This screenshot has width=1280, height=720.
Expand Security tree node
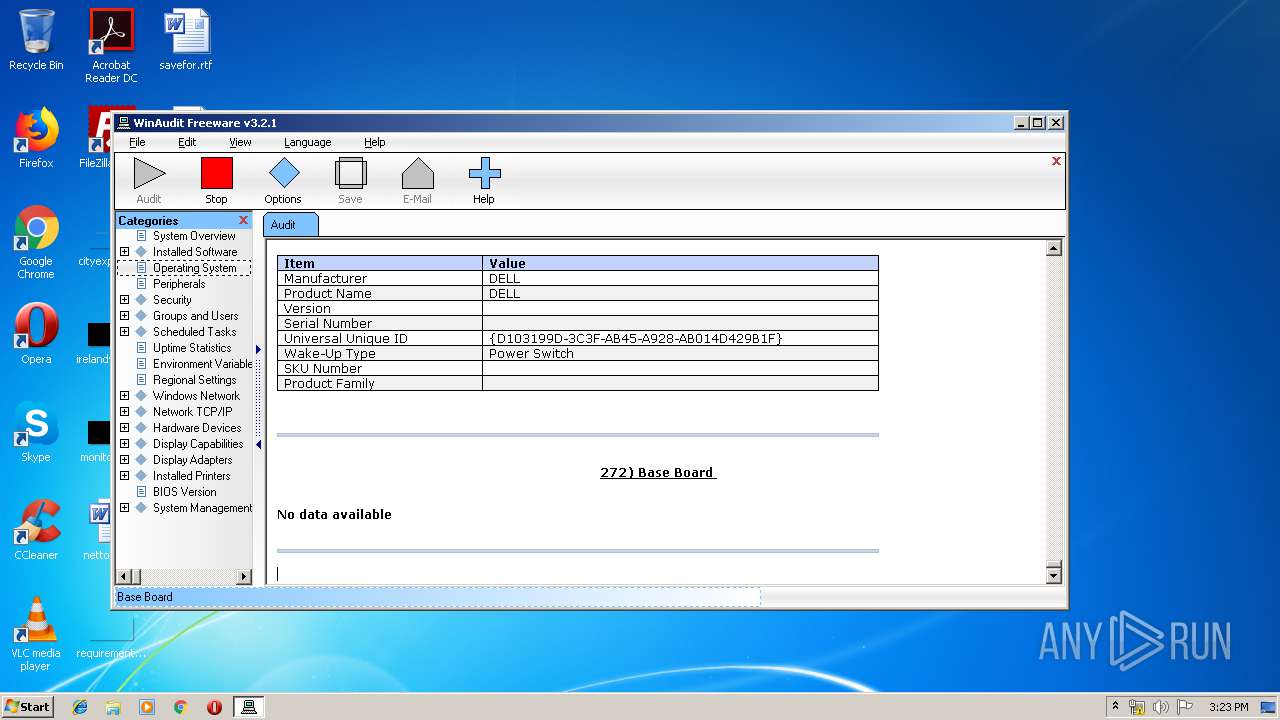point(124,300)
